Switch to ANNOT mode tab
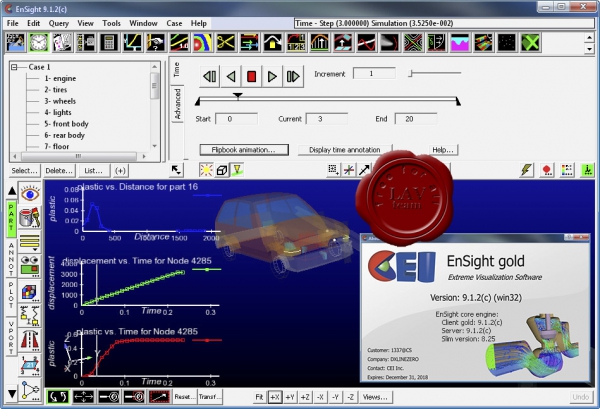600x409 pixels. click(x=11, y=259)
